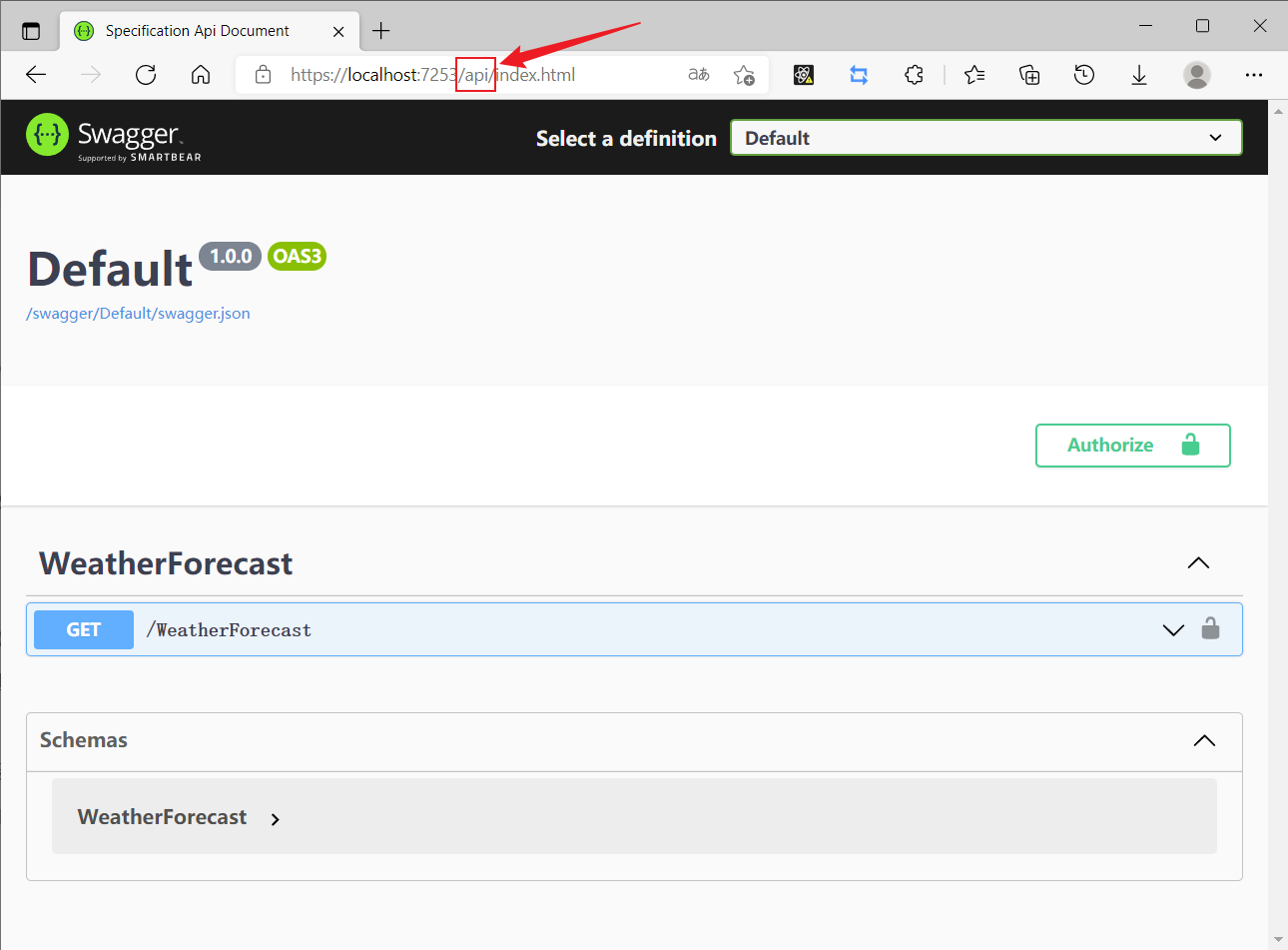Expand the WeatherForecast schema model
Image resolution: width=1288 pixels, height=950 pixels.
click(275, 819)
